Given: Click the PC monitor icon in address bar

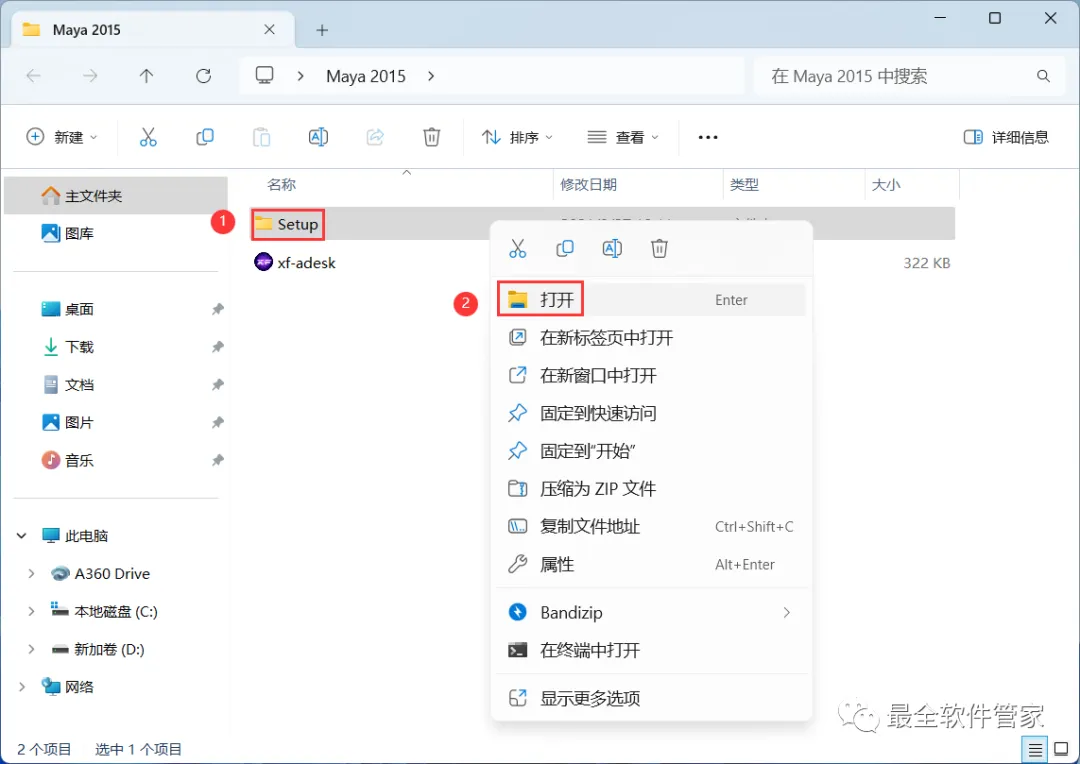Looking at the screenshot, I should point(264,75).
